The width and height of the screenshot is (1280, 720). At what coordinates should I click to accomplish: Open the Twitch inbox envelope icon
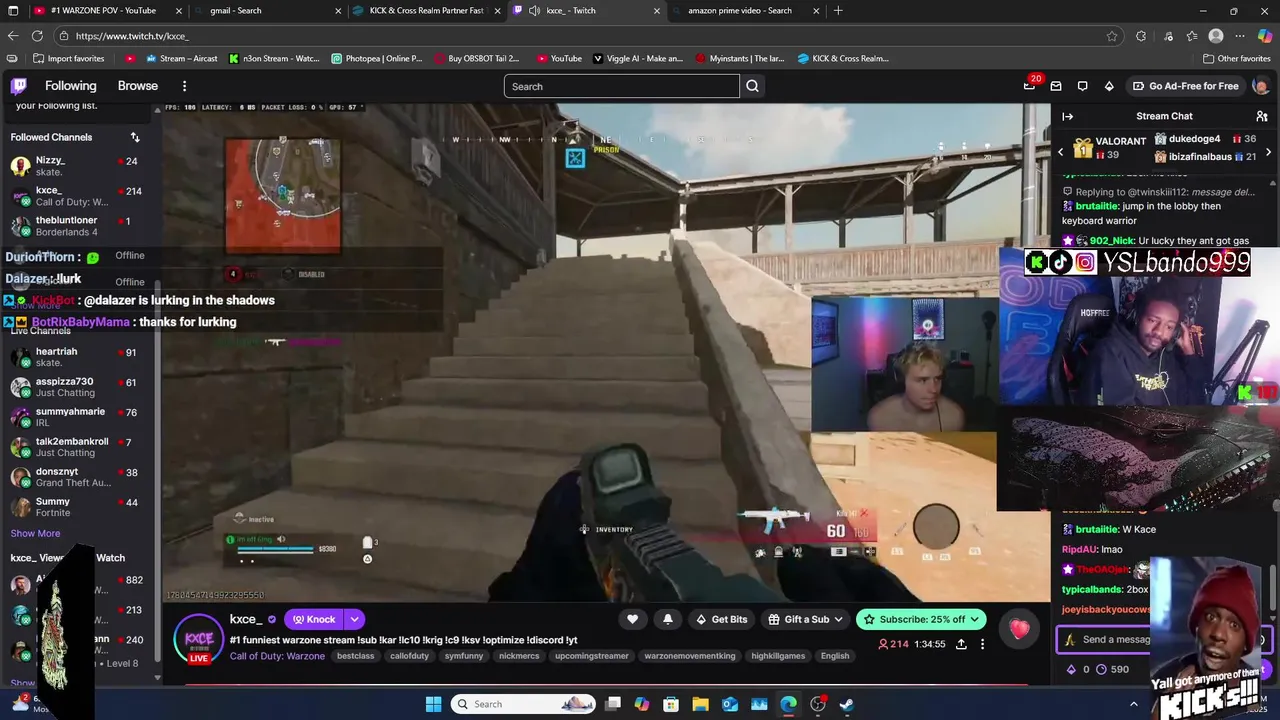point(1055,86)
